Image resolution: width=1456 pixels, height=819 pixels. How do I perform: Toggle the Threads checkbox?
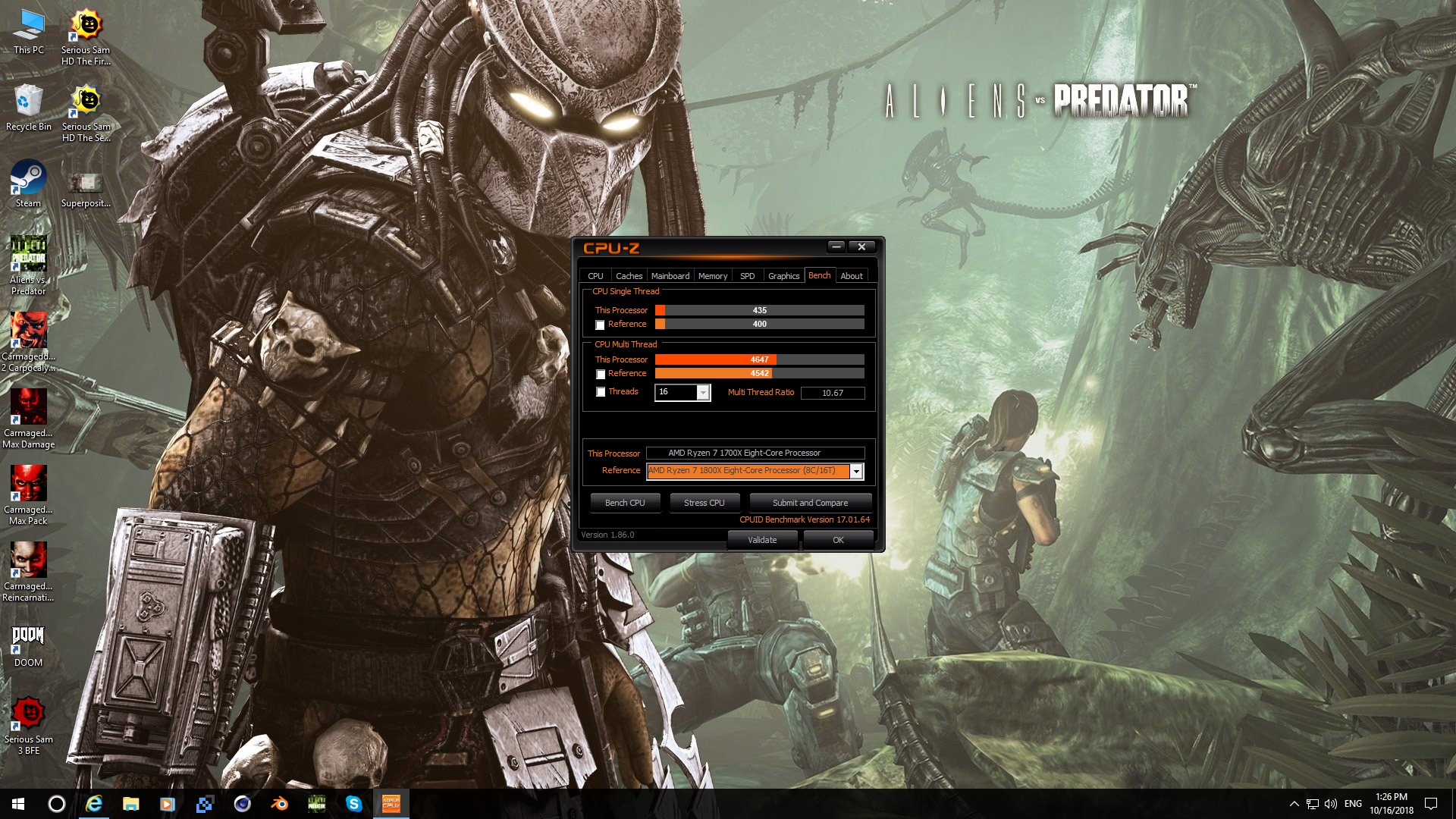pyautogui.click(x=600, y=392)
